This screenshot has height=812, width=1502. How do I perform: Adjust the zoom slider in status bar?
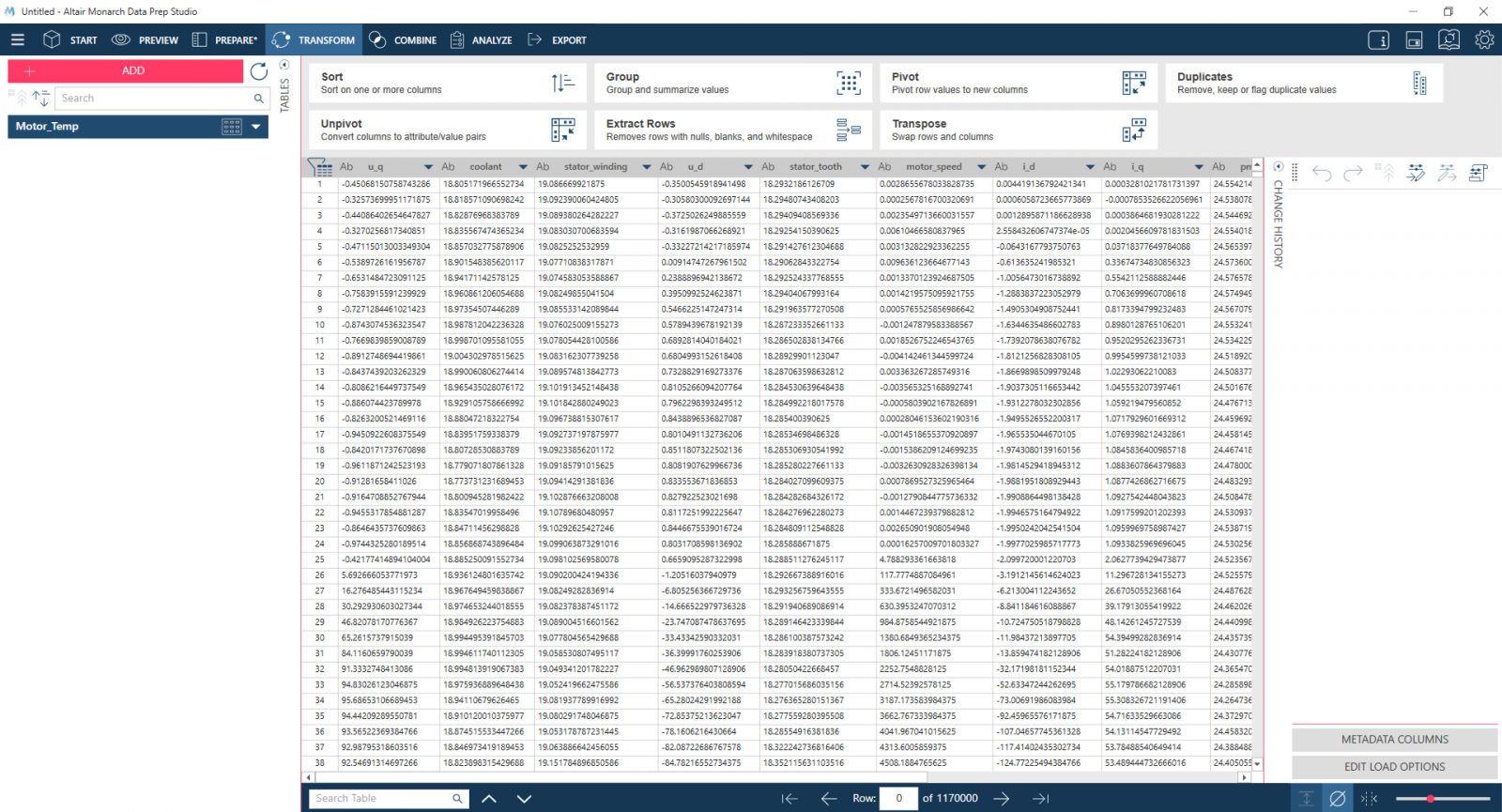[1431, 799]
